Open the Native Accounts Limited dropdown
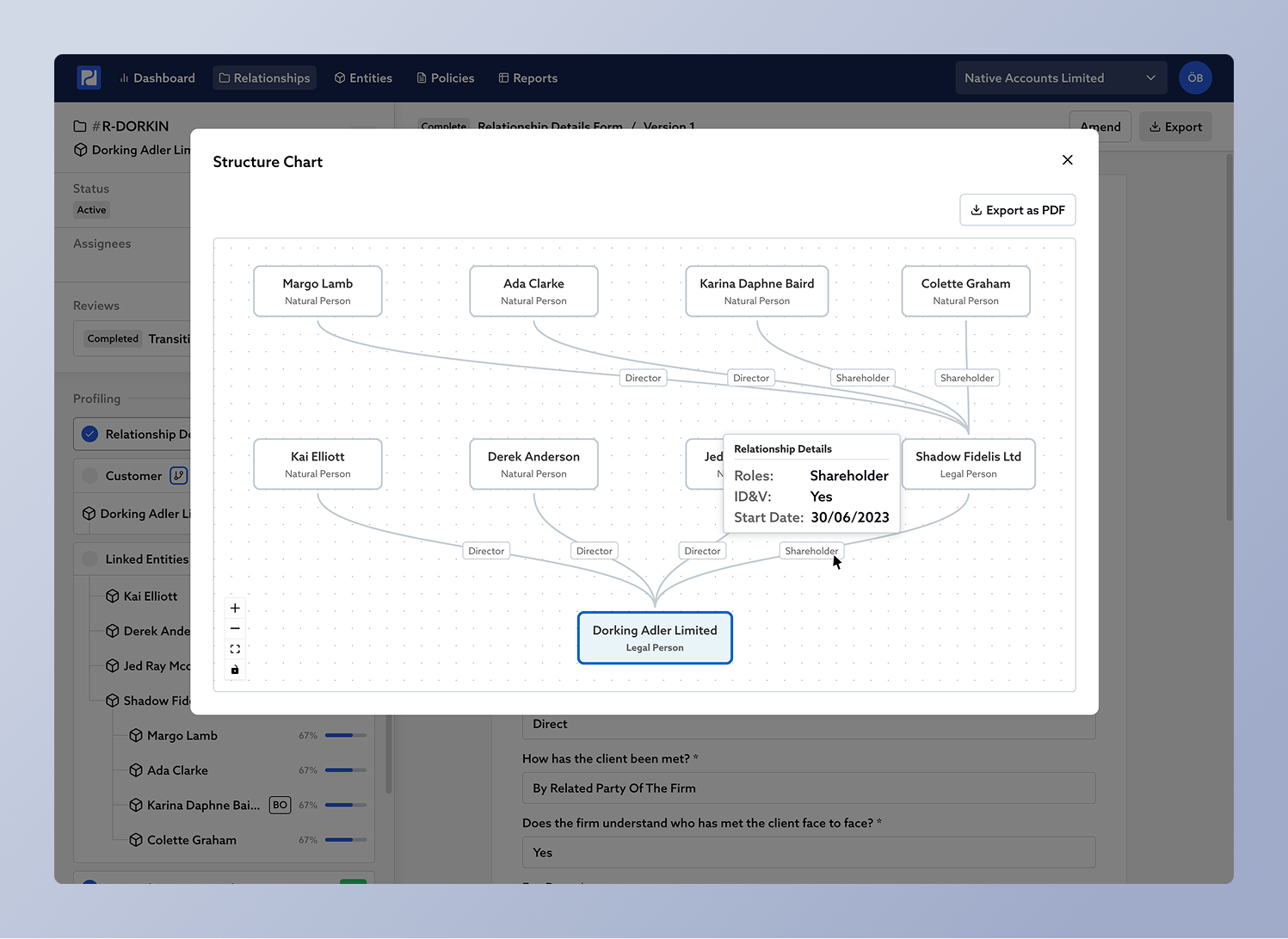 click(1060, 77)
